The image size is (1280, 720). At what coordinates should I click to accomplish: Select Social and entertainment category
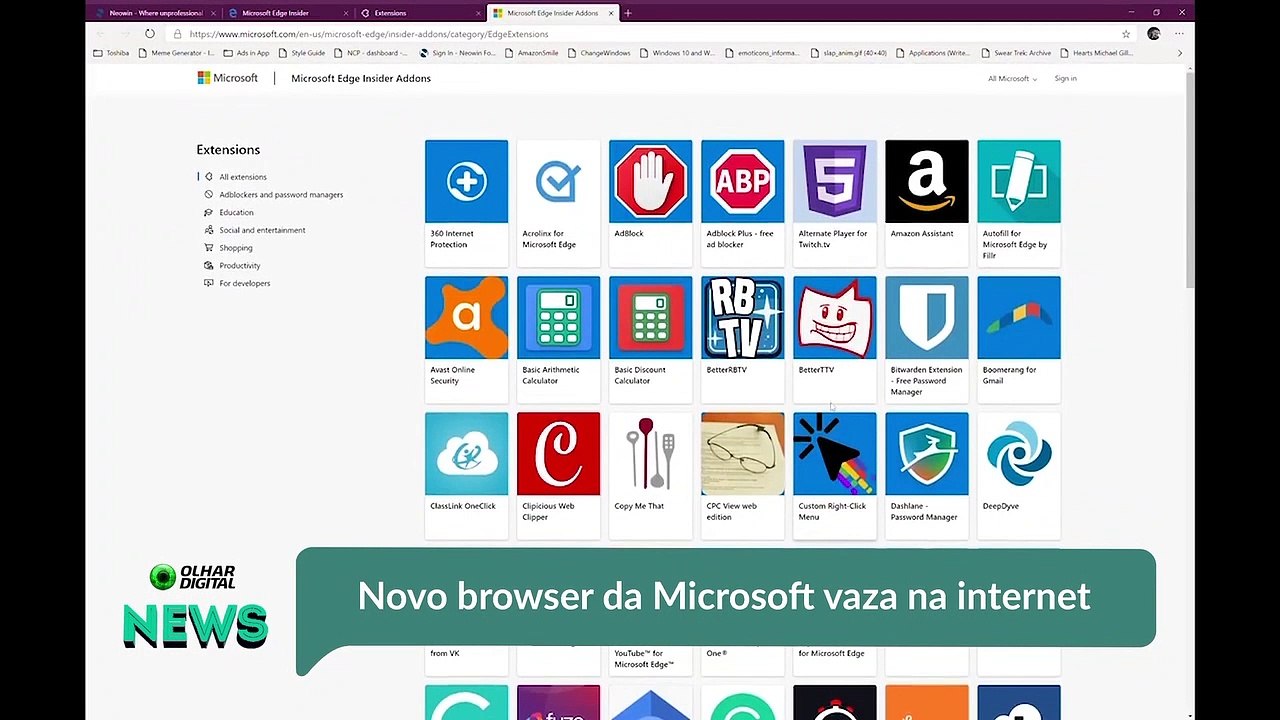pyautogui.click(x=255, y=230)
